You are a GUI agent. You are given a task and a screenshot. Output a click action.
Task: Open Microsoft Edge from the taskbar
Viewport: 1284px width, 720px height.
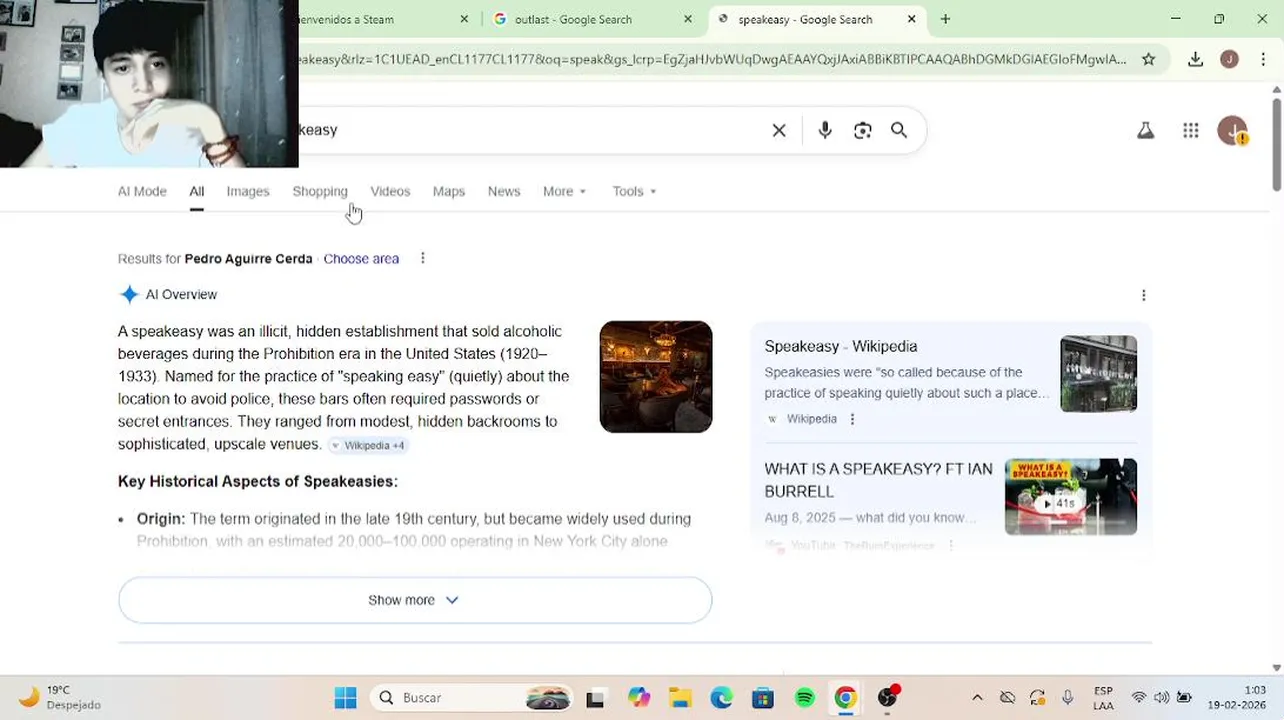pos(721,698)
